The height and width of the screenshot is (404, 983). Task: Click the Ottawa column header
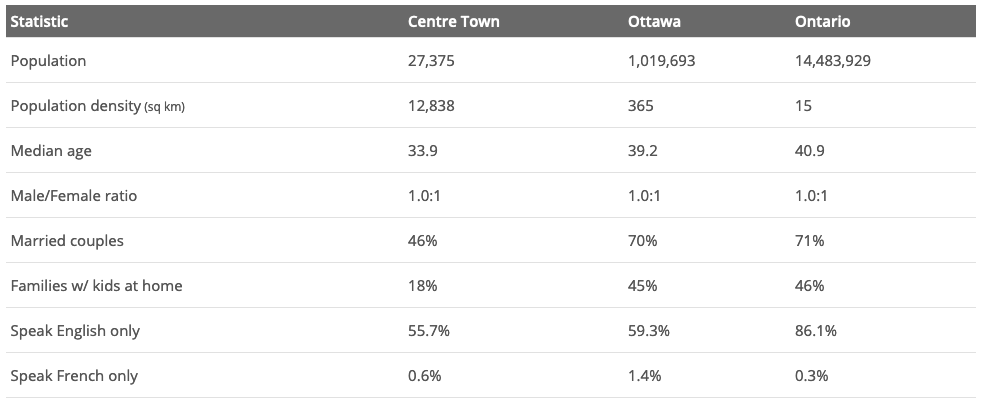[x=654, y=21]
